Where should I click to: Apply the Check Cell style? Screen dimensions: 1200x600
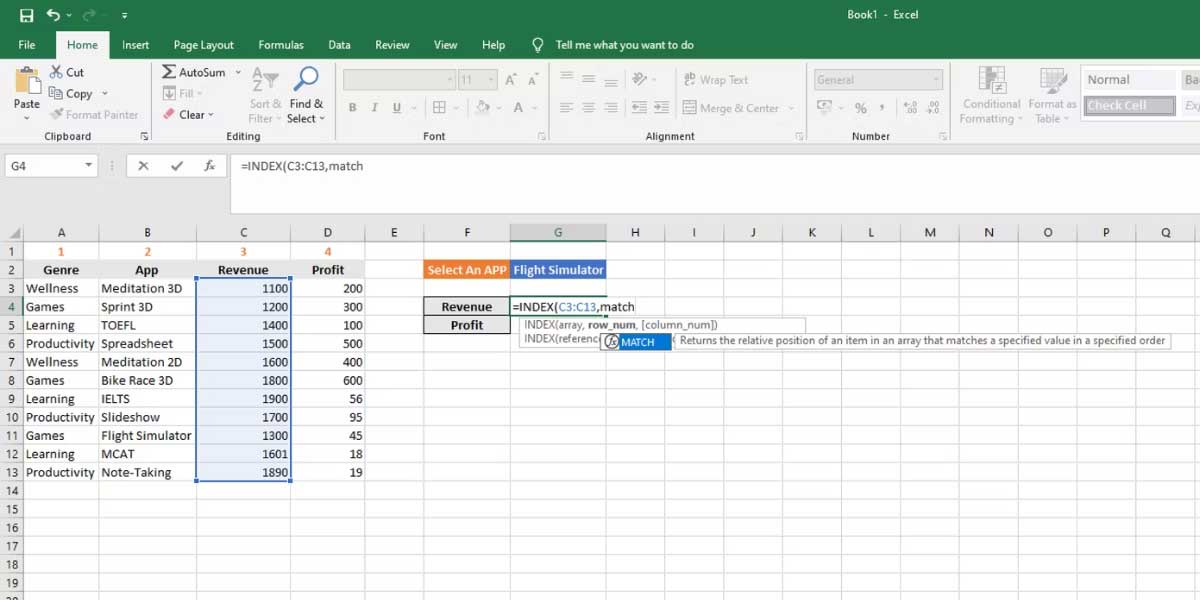(1128, 105)
